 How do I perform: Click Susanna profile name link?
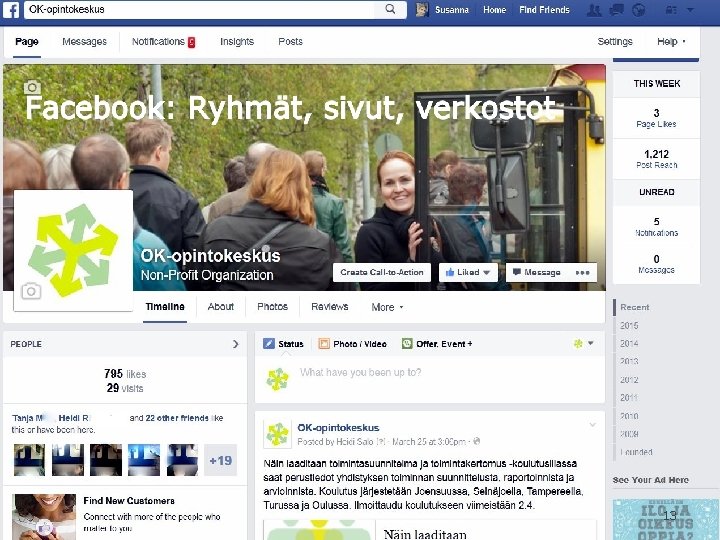(x=451, y=10)
